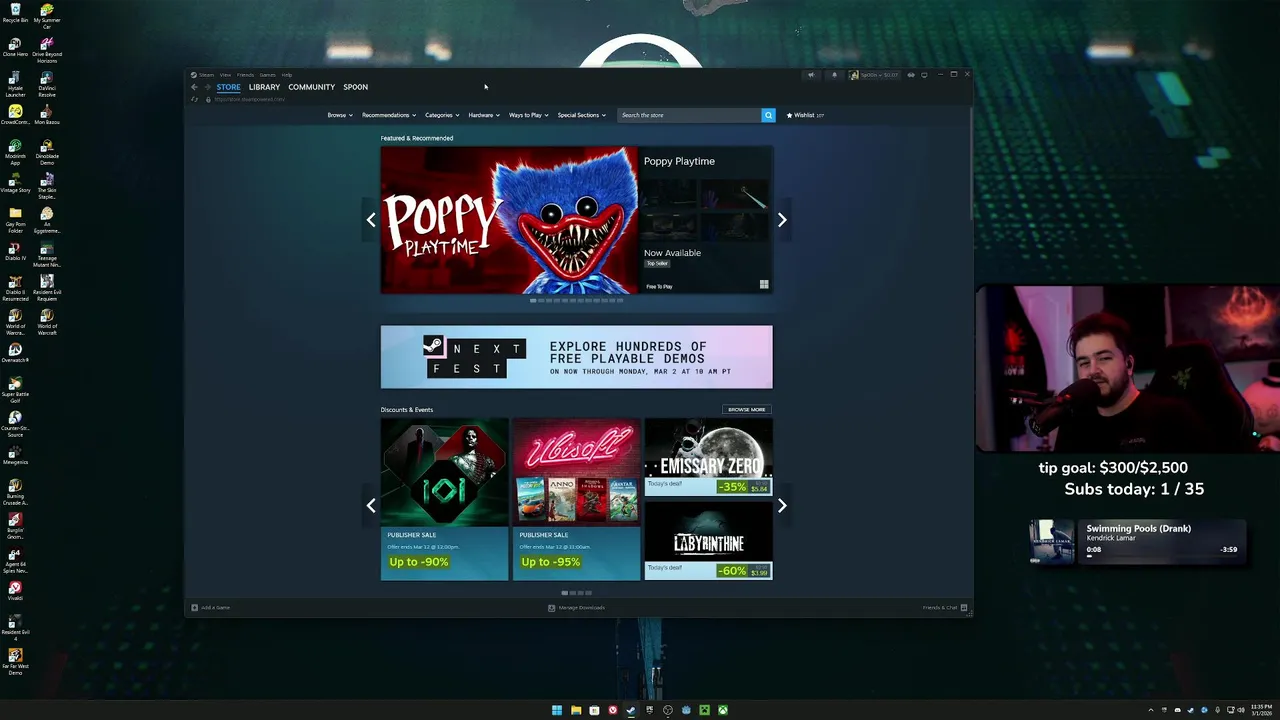
Task: Open the Help menu
Action: pos(286,75)
